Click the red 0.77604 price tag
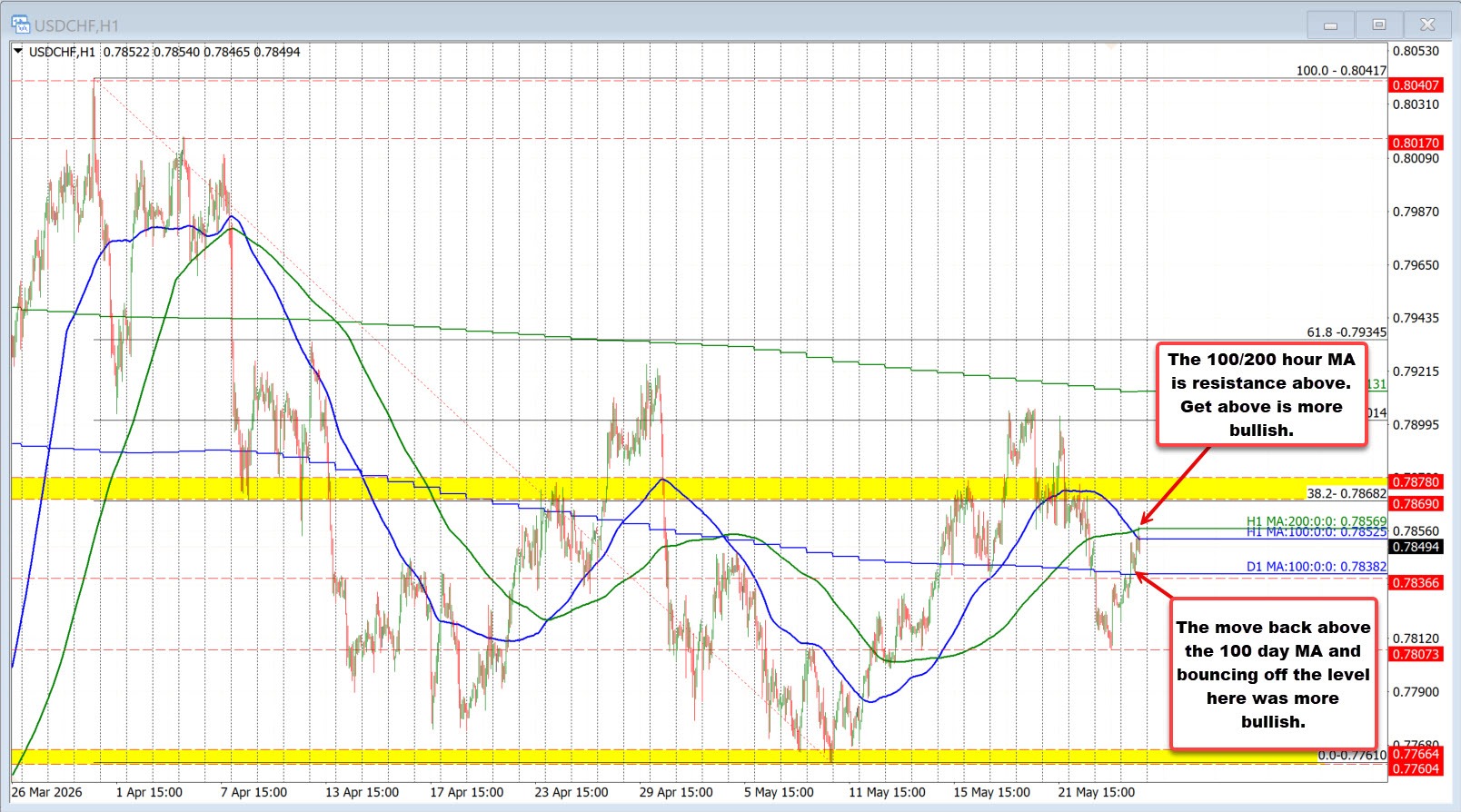 (x=1416, y=768)
